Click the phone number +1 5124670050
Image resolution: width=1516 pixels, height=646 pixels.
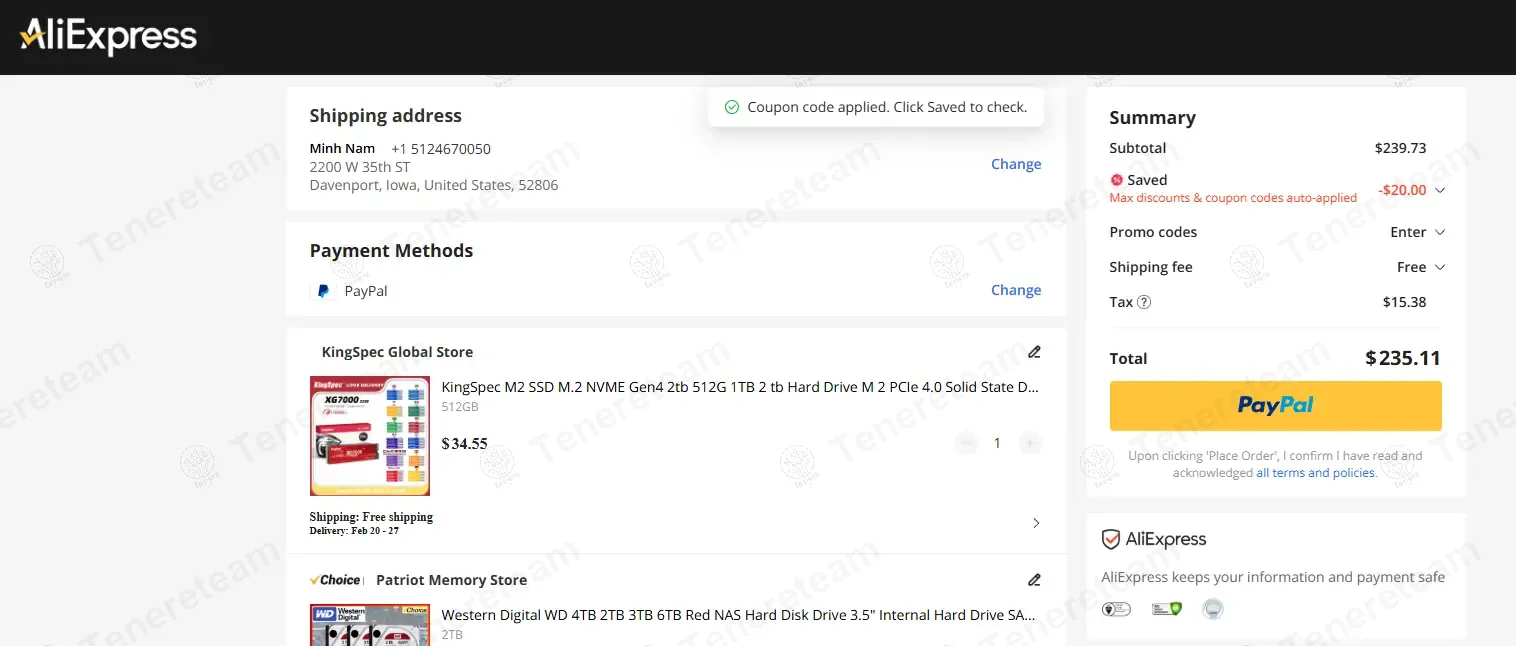tap(441, 149)
